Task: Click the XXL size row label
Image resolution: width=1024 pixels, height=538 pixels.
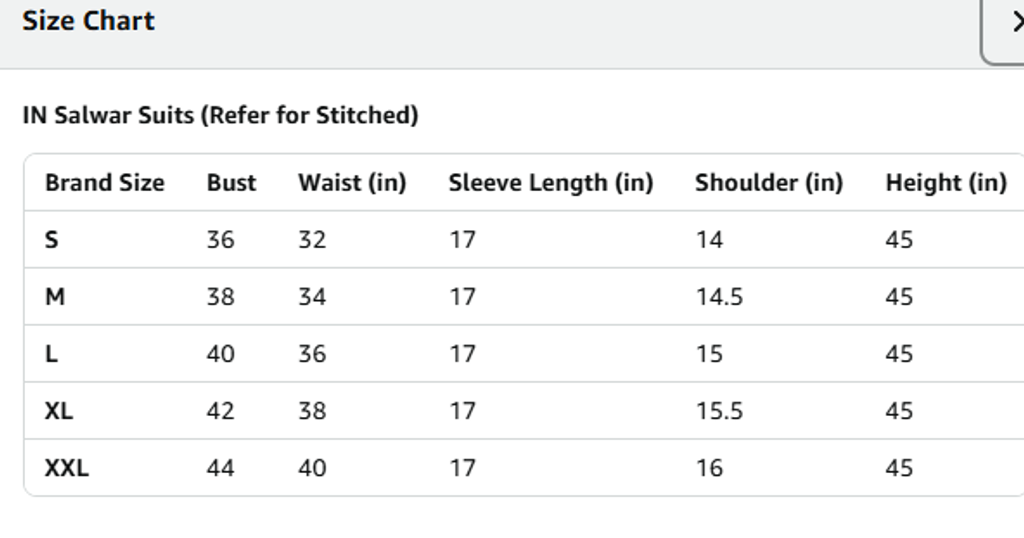Action: tap(66, 468)
